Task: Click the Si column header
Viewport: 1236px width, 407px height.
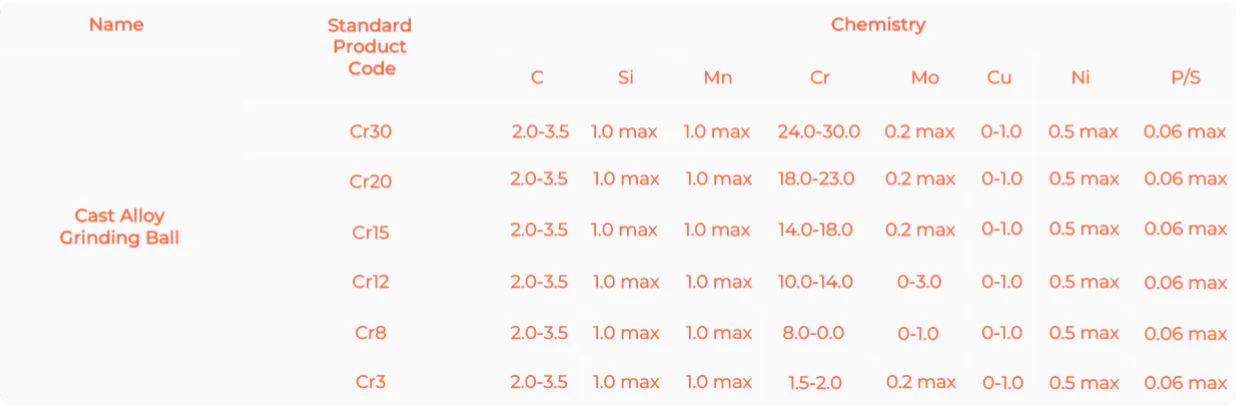Action: 625,77
